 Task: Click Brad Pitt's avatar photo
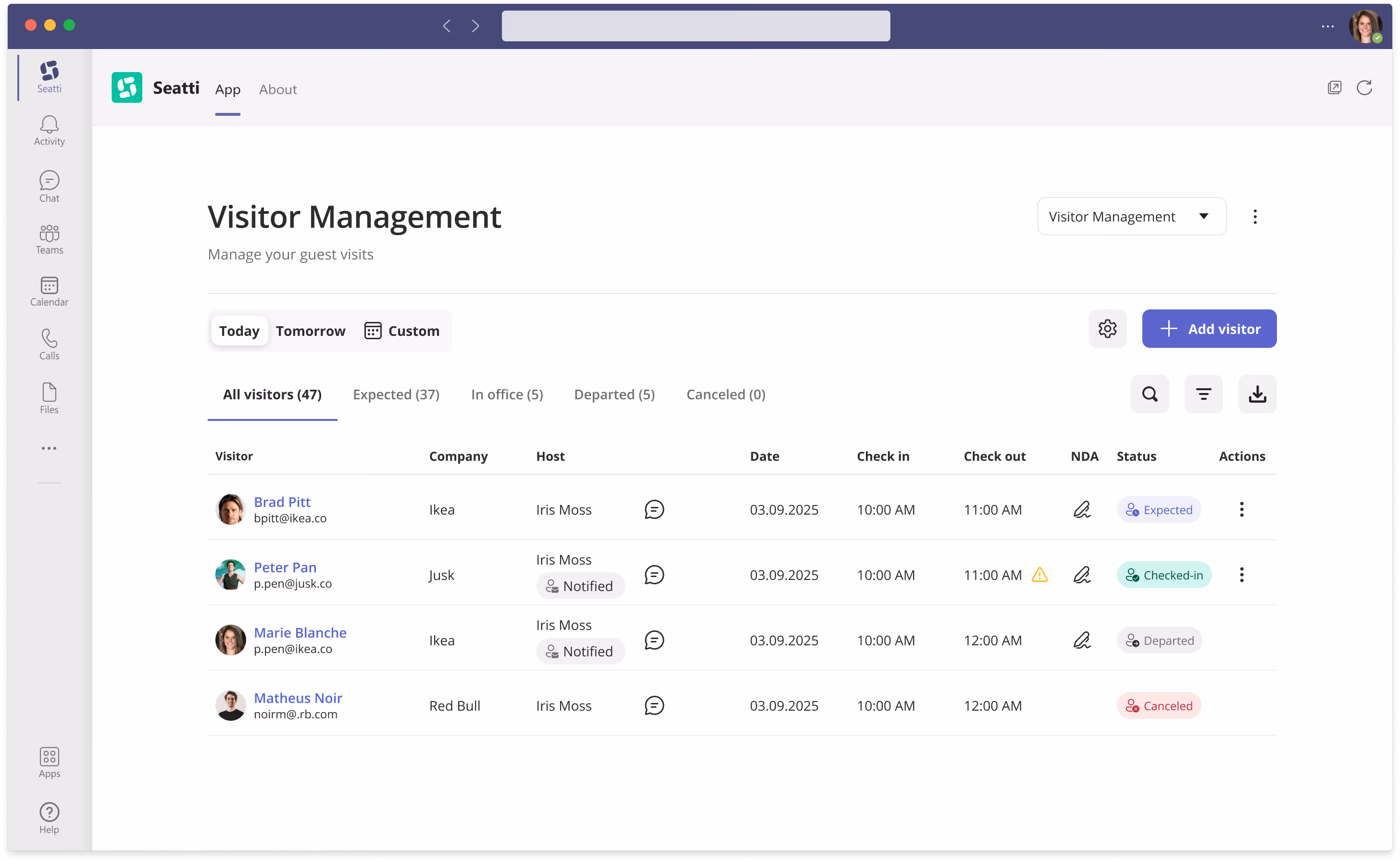coord(230,510)
